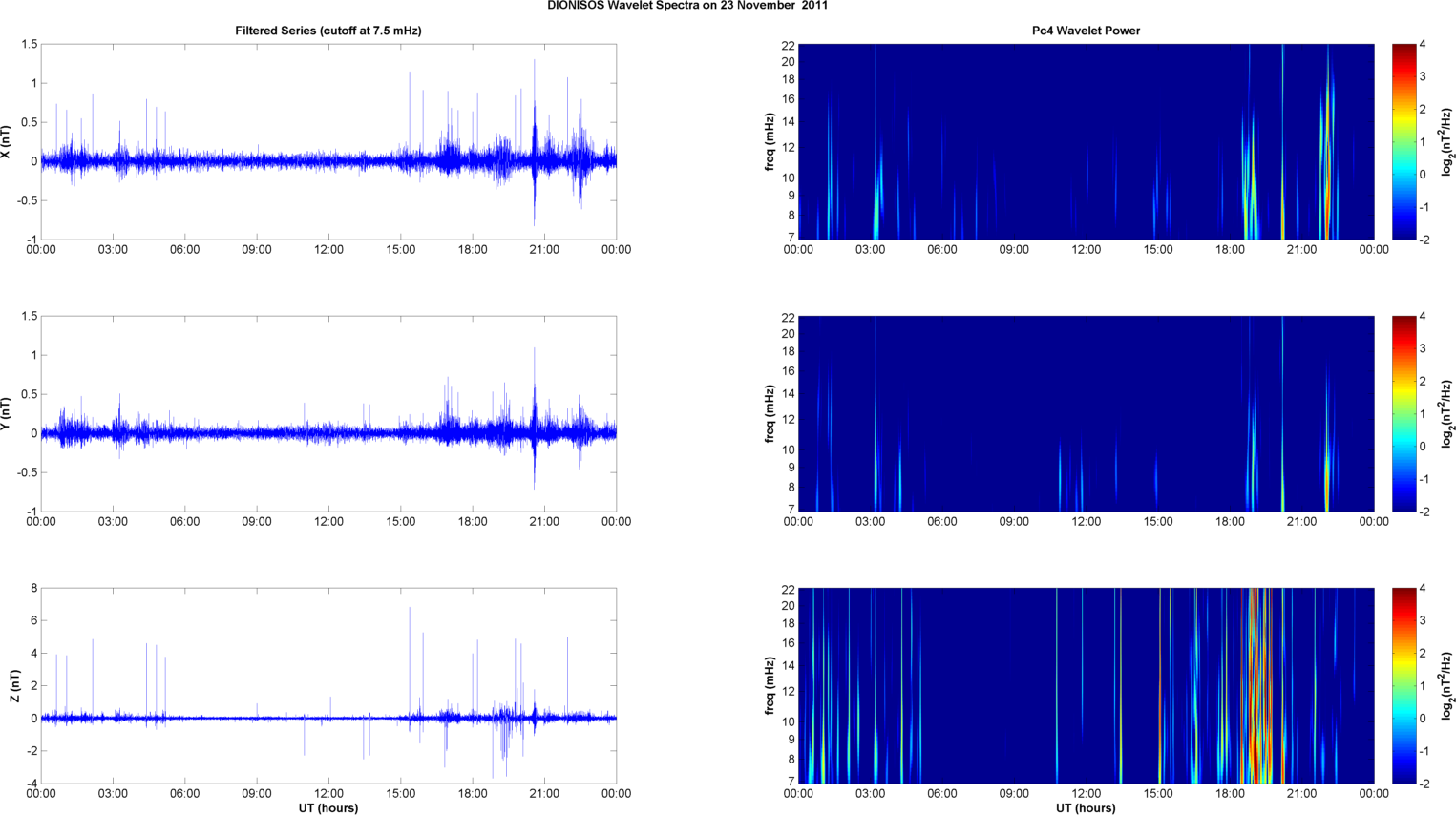Click 'log2(nT²/Hz)' label beside bottom colorbar
The height and width of the screenshot is (815, 1456).
pyautogui.click(x=1447, y=686)
